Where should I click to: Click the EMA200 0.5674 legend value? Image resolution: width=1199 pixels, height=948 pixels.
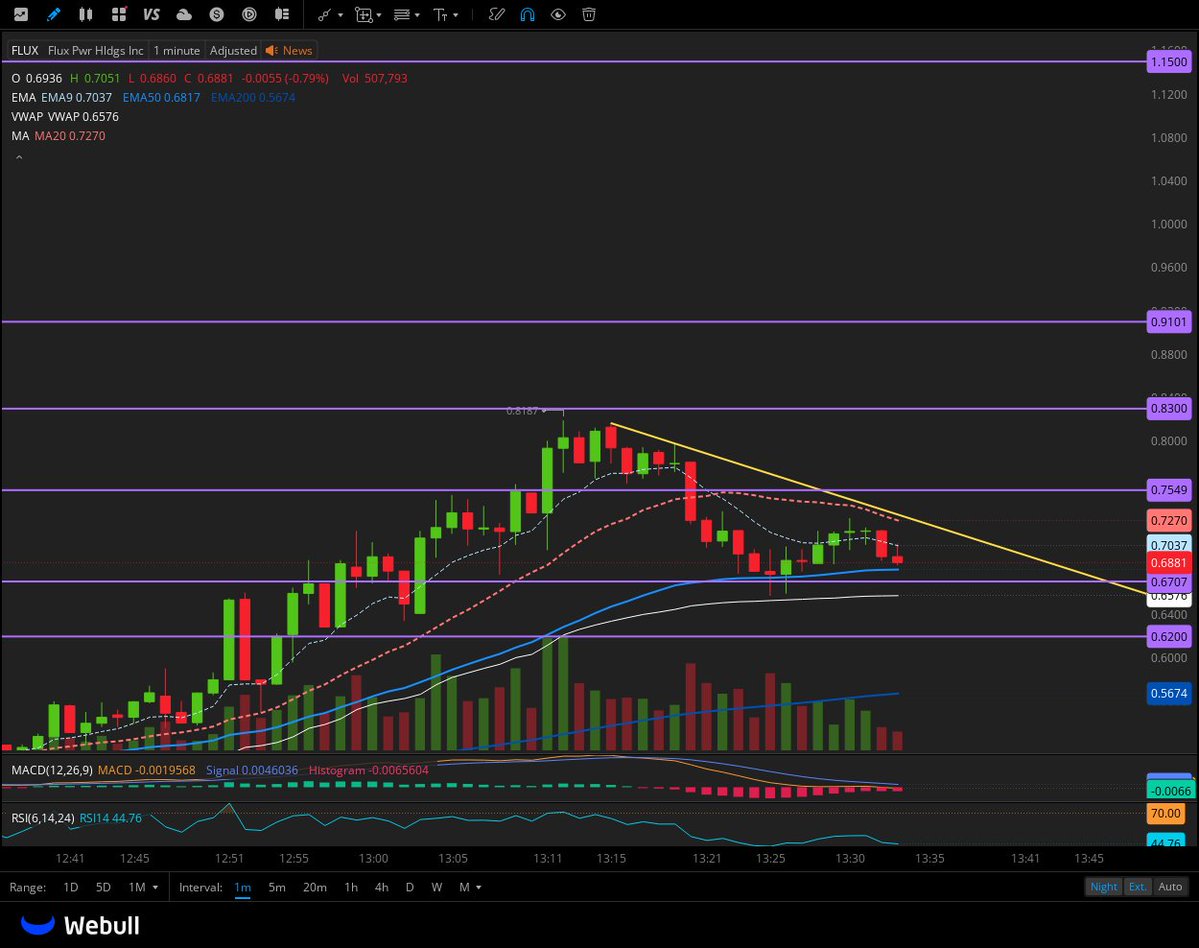253,97
